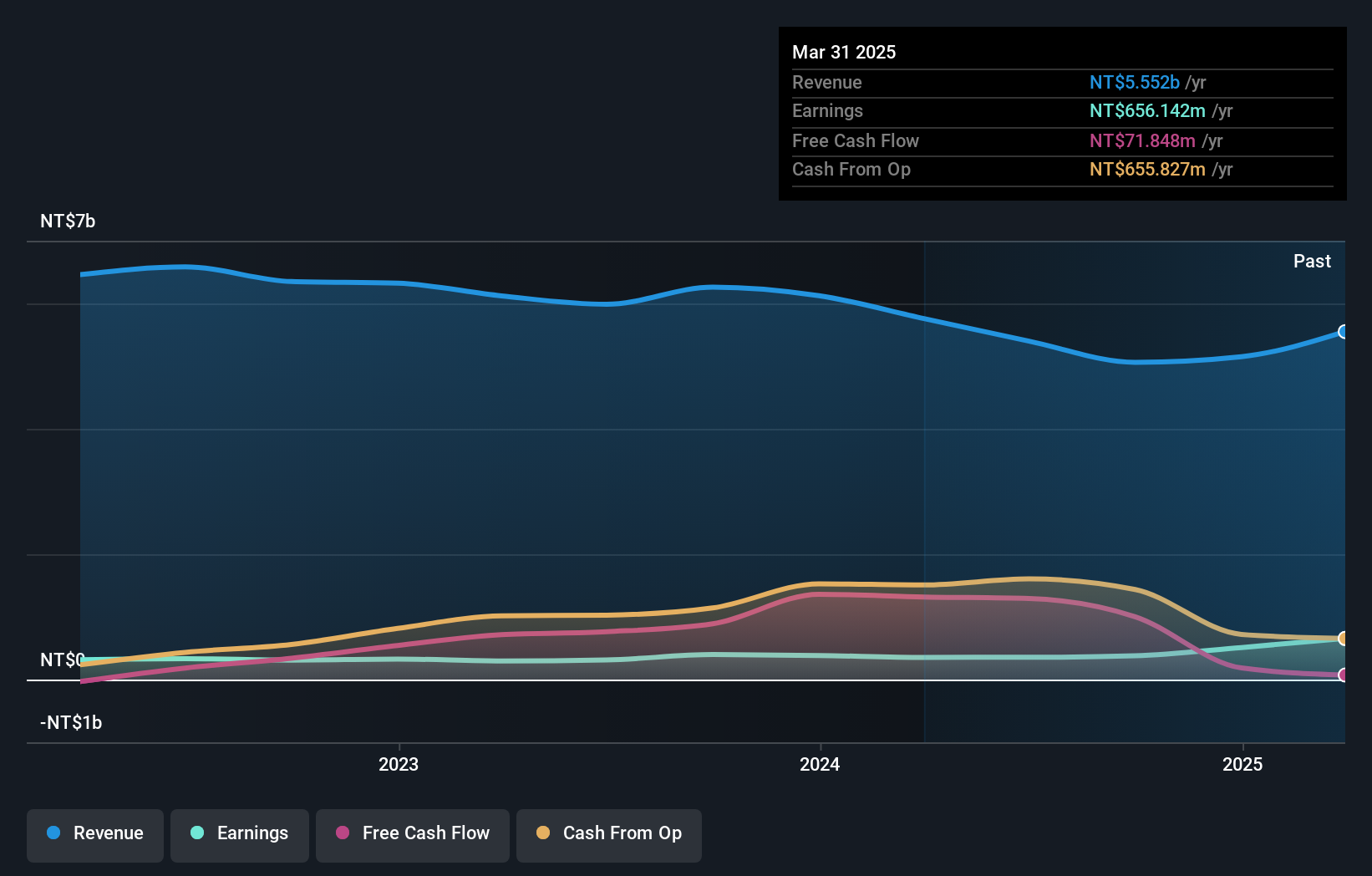Click the 2025 x-axis label
This screenshot has height=876, width=1372.
1242,764
